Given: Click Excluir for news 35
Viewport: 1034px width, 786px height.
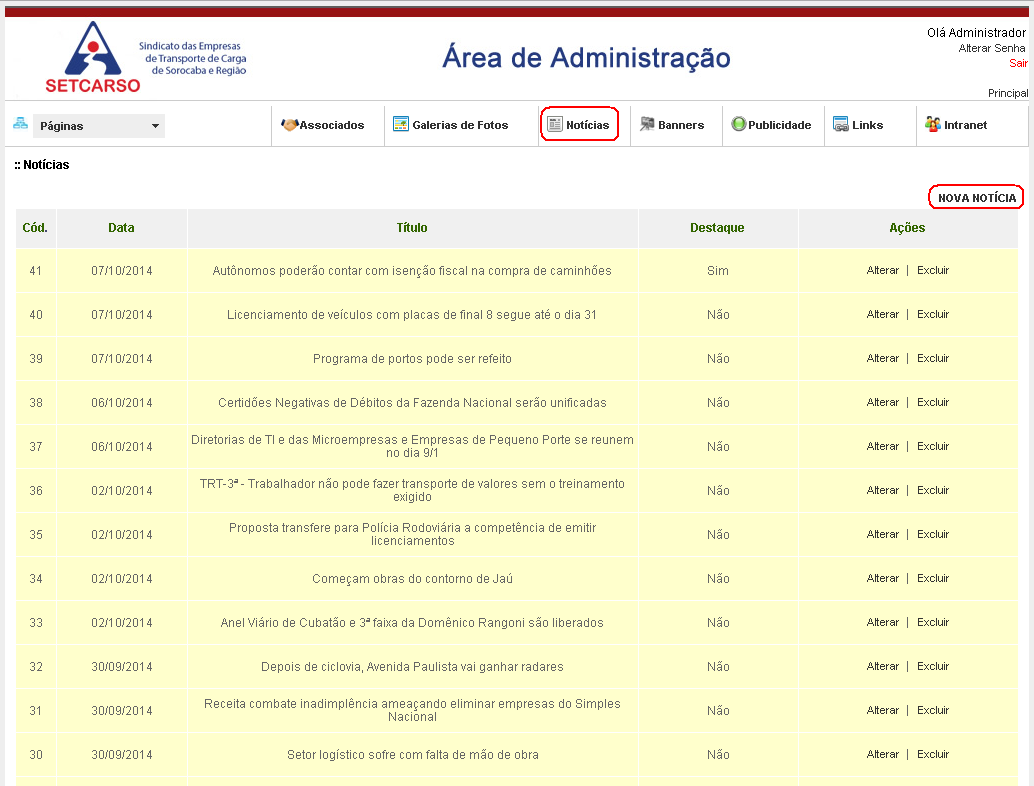Looking at the screenshot, I should [x=933, y=534].
